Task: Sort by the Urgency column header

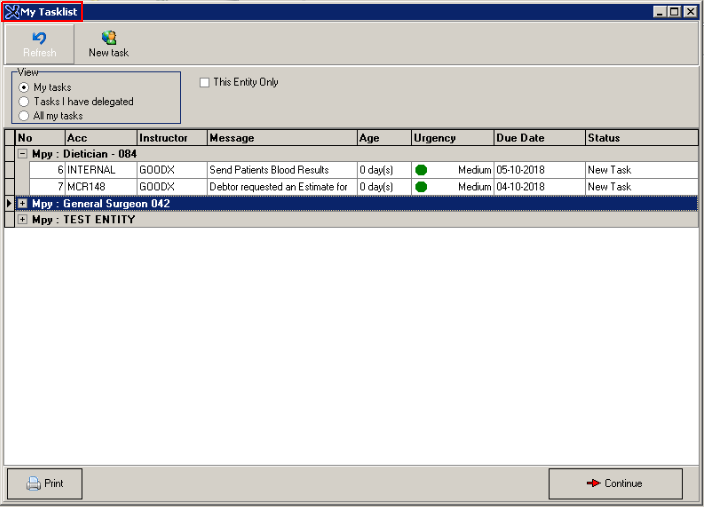Action: pos(452,138)
